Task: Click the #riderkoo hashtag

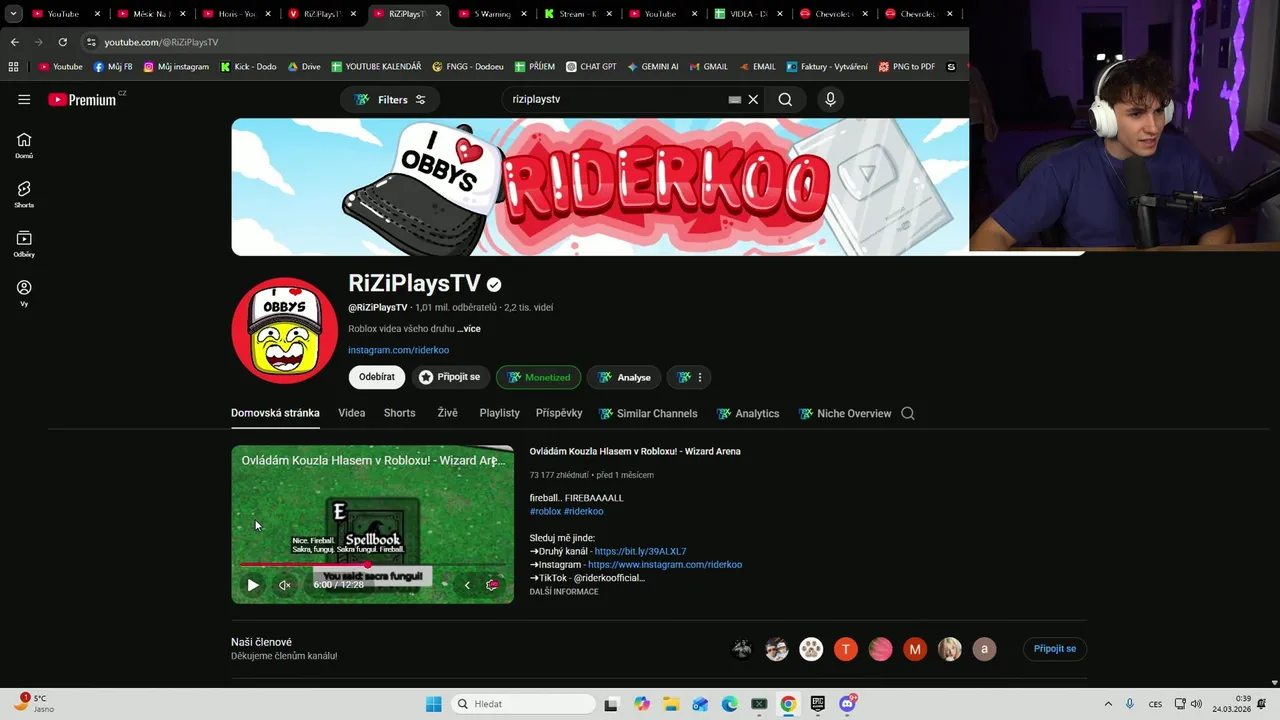Action: pyautogui.click(x=584, y=511)
